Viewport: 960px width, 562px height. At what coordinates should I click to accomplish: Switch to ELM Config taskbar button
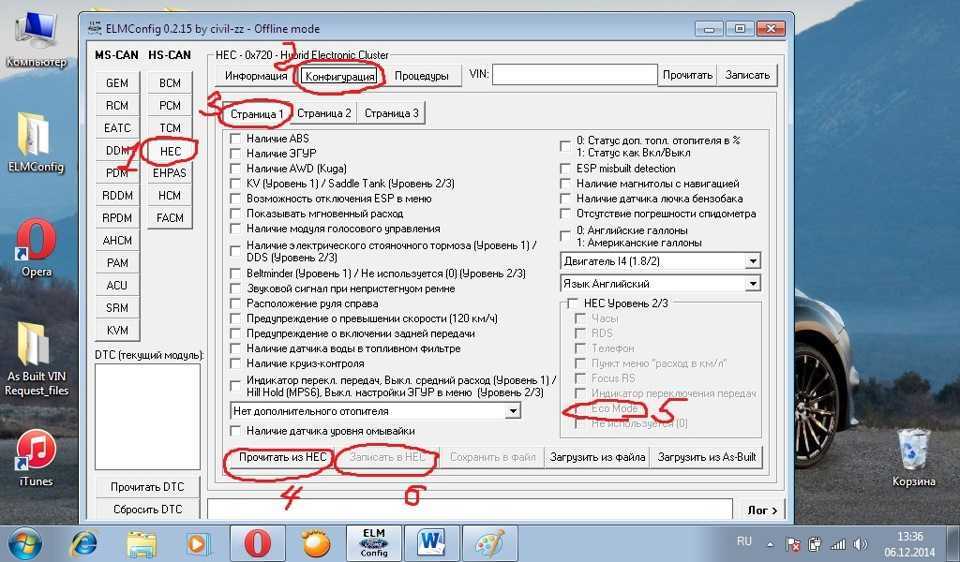pos(373,544)
